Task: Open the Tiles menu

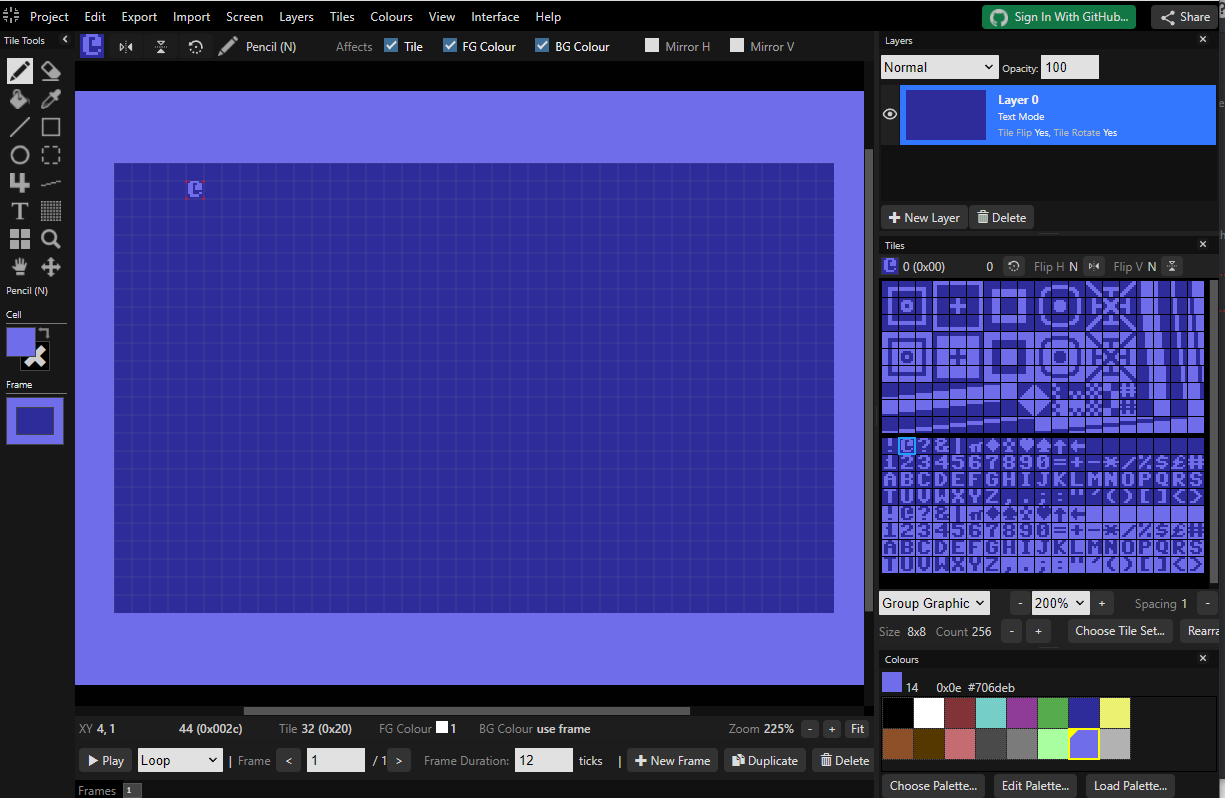Action: point(342,17)
